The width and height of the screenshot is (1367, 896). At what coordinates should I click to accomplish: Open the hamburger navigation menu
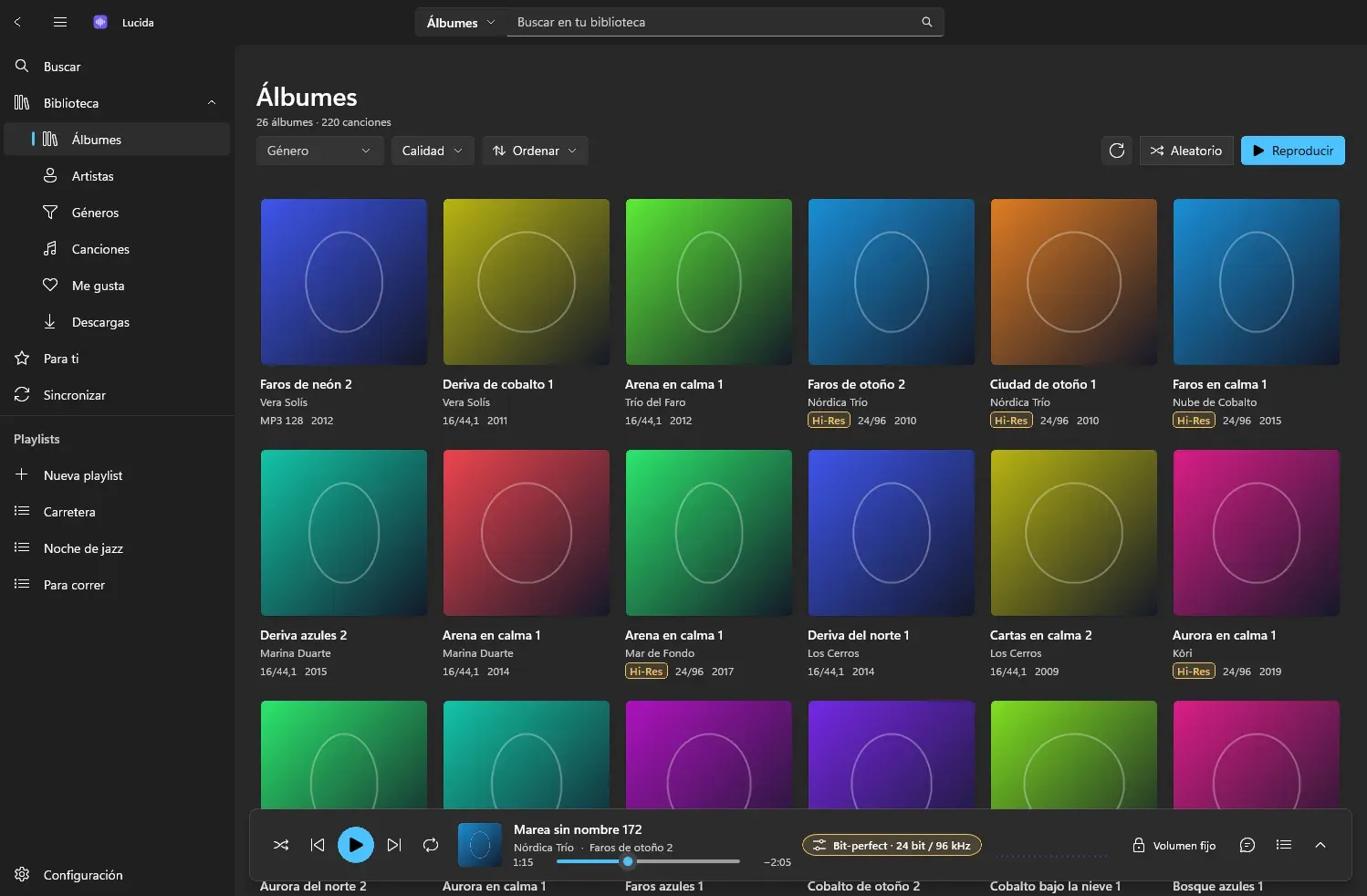point(60,22)
